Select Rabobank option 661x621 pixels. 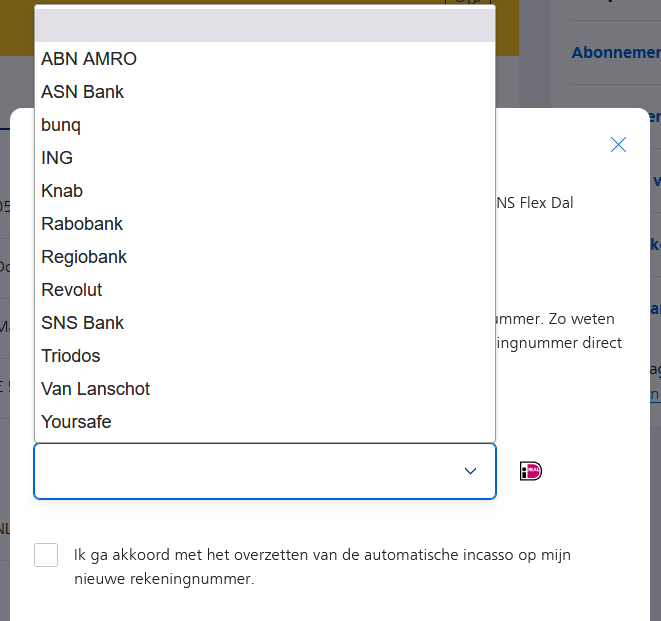click(82, 224)
